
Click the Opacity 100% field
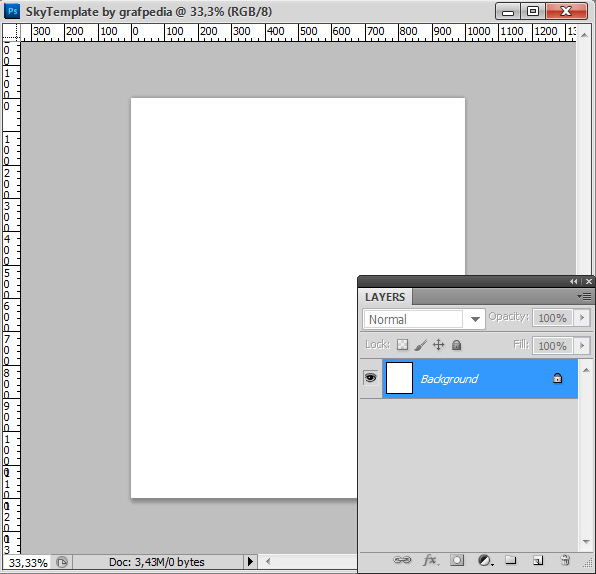click(x=552, y=317)
